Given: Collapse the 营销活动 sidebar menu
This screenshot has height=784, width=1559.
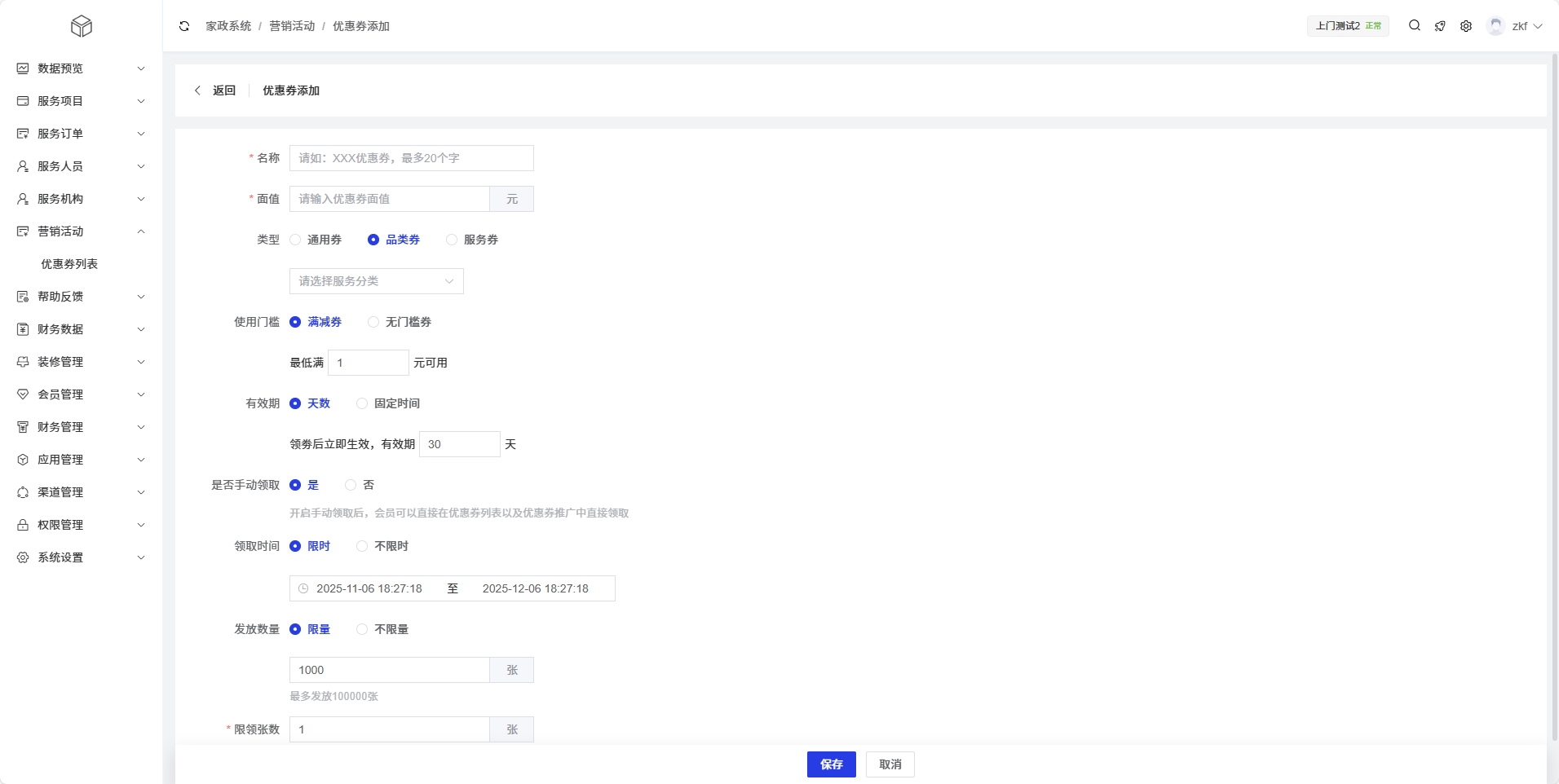Looking at the screenshot, I should tap(81, 231).
